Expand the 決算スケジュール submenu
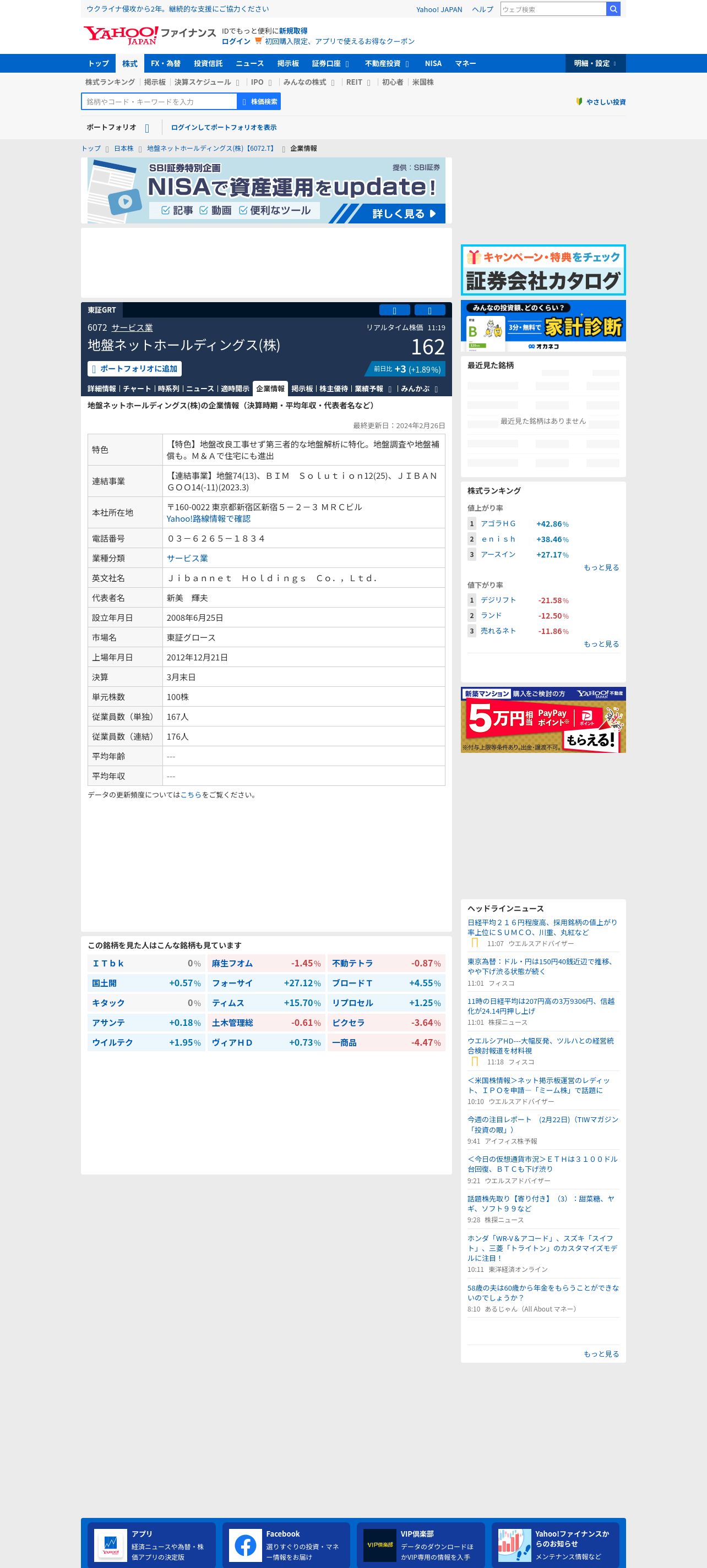This screenshot has width=707, height=1568. click(x=237, y=83)
